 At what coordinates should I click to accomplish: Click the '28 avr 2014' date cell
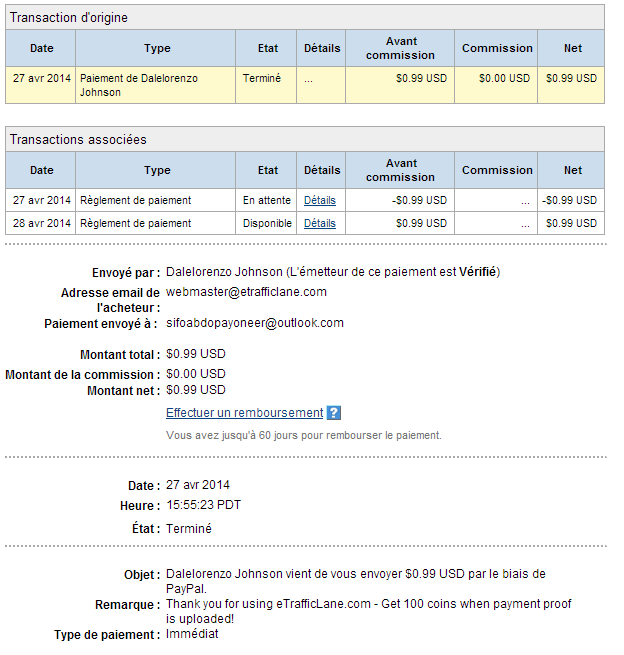click(x=41, y=223)
